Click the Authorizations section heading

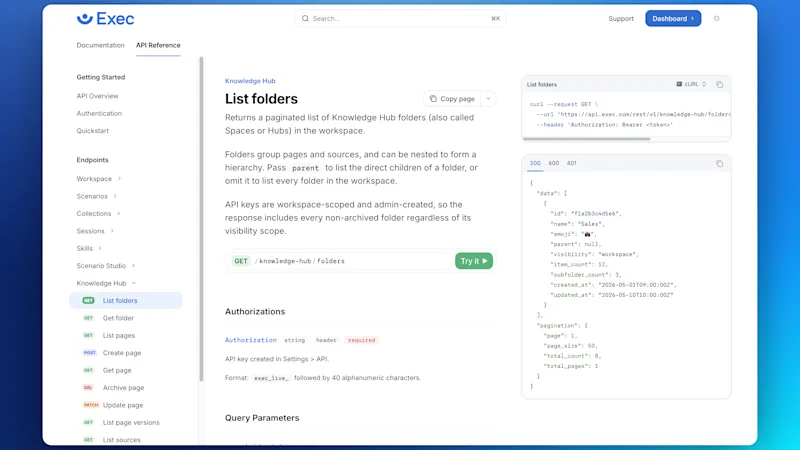point(255,311)
